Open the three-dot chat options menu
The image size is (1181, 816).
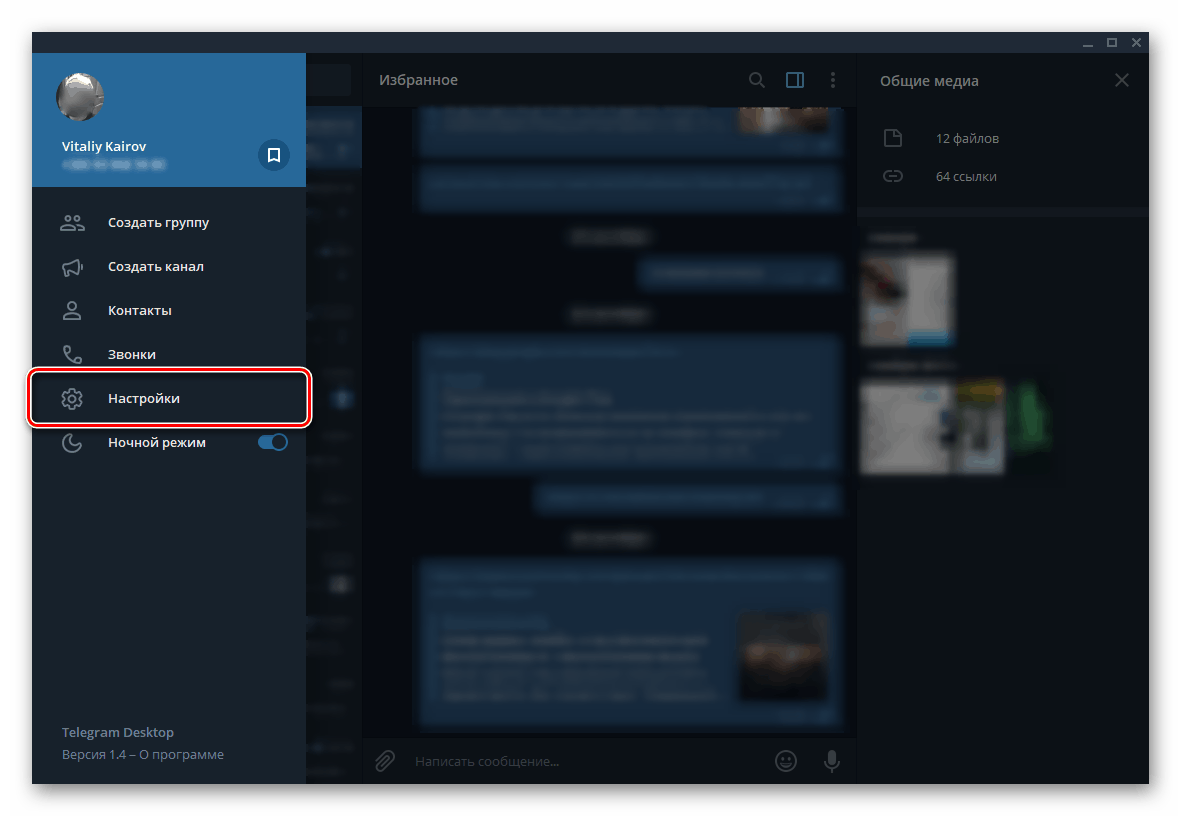click(x=833, y=80)
